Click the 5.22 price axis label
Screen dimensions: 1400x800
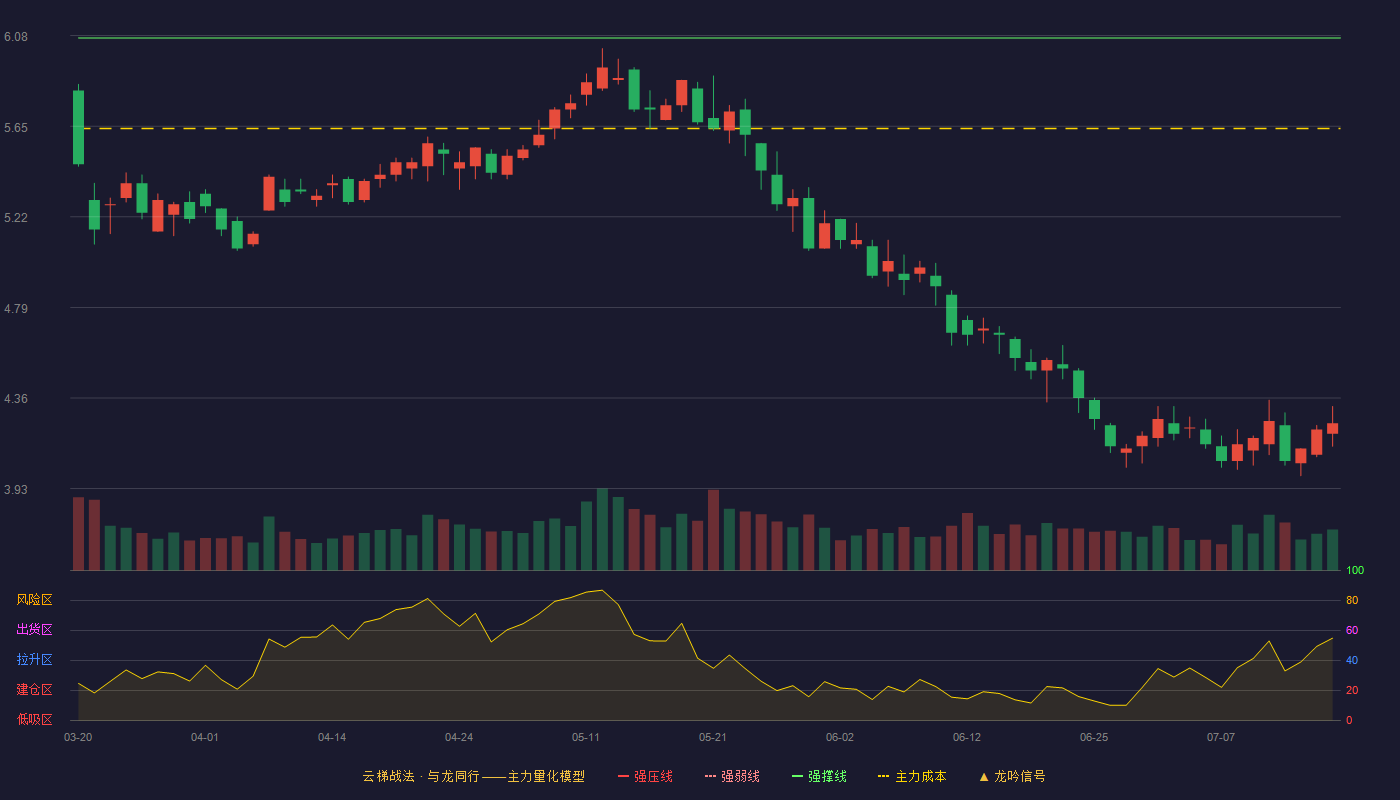point(16,218)
